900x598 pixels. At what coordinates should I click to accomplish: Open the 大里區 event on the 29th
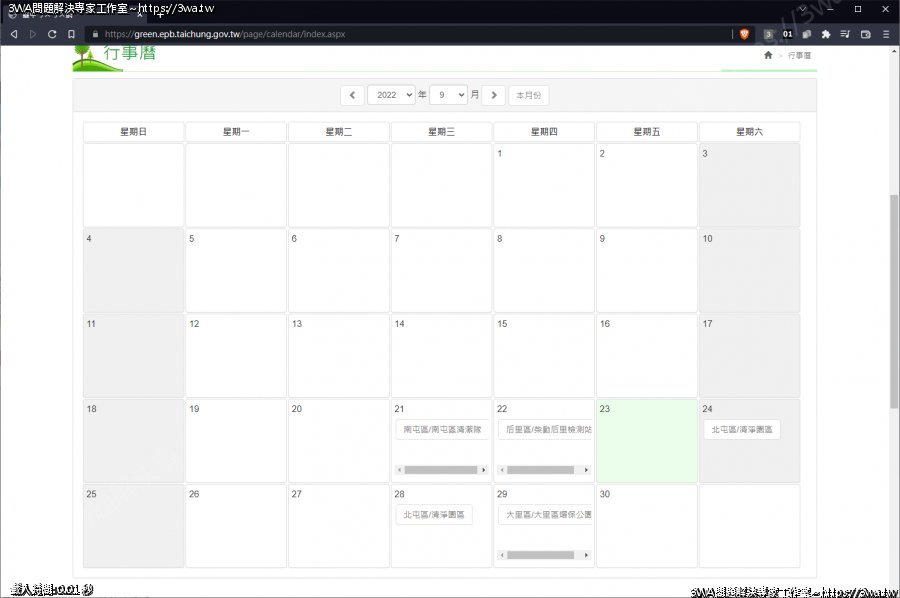[x=545, y=515]
